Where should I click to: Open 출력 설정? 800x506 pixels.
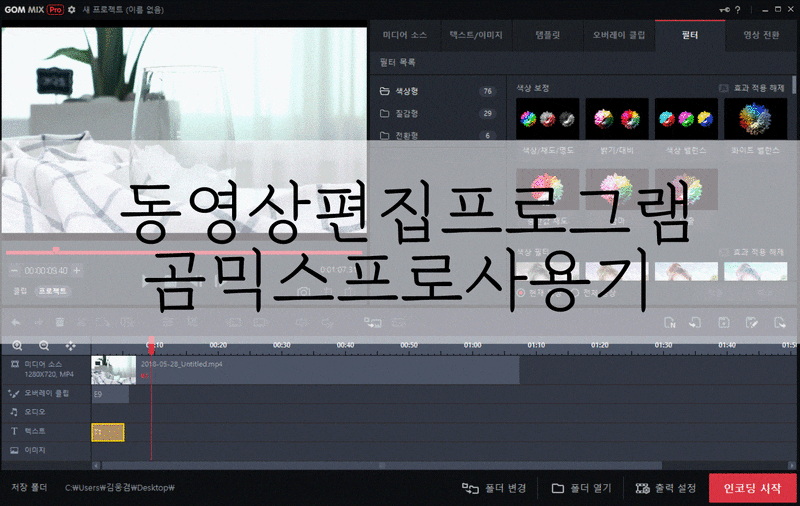click(x=666, y=488)
